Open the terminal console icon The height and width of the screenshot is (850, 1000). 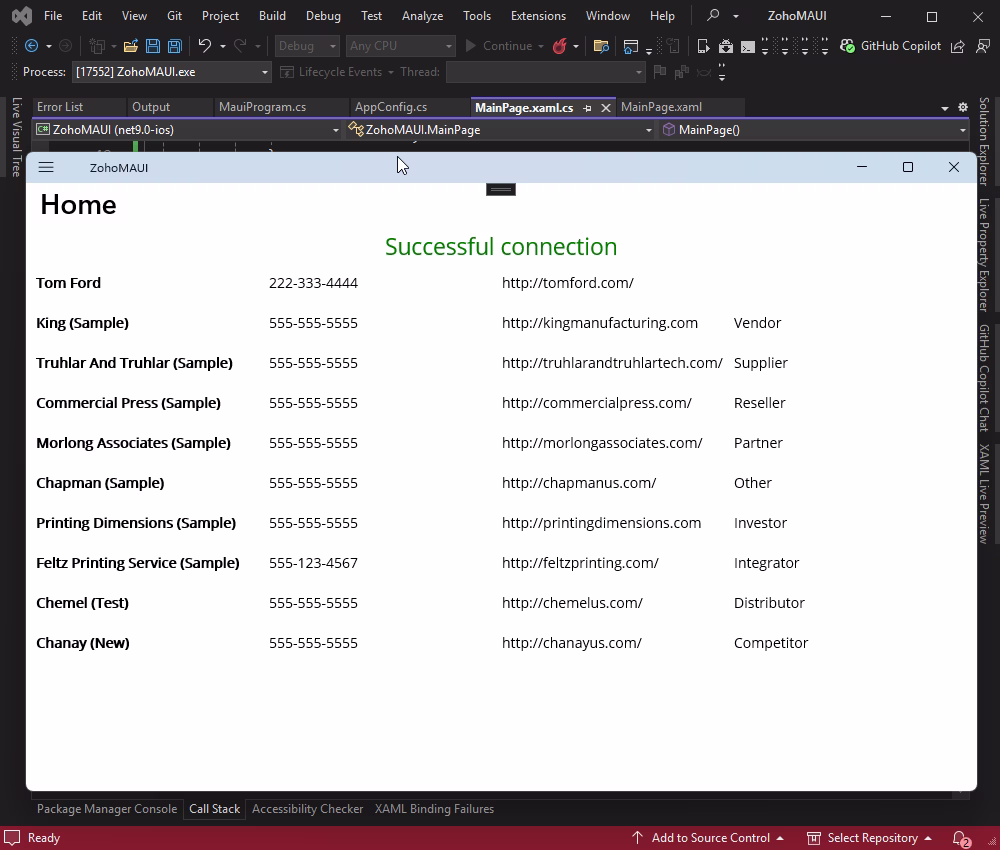tap(747, 47)
